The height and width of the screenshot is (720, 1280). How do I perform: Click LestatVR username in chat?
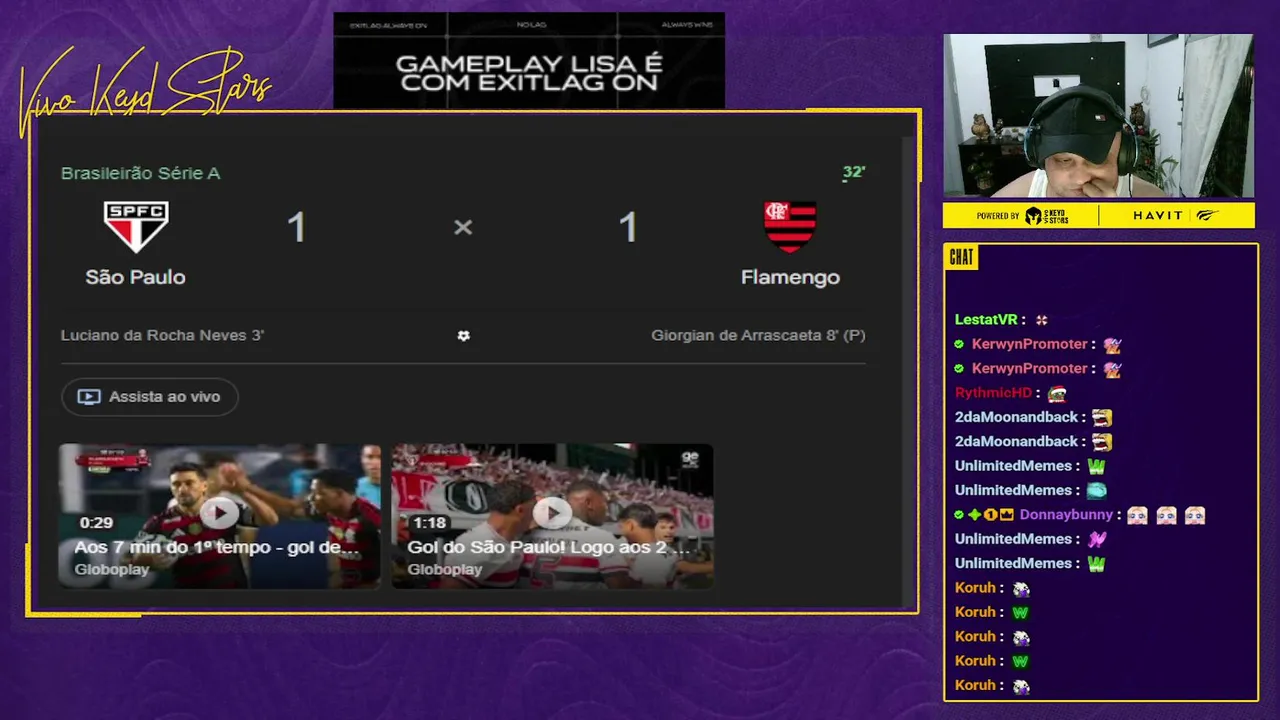[985, 320]
